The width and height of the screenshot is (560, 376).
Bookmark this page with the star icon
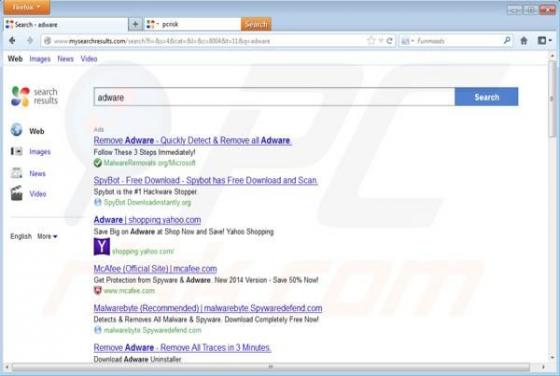pyautogui.click(x=371, y=41)
